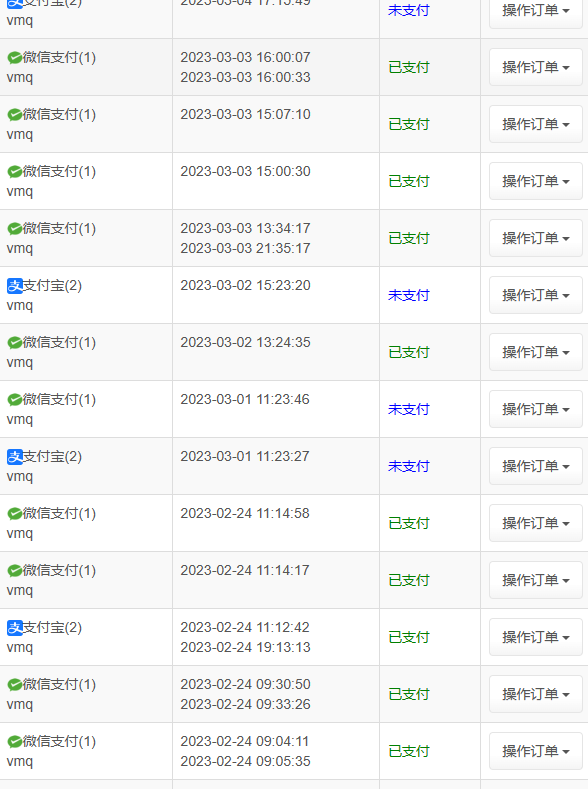Image resolution: width=588 pixels, height=789 pixels.
Task: Click Alipay icon in 2023-02-24 11:12:42 row
Action: click(x=15, y=628)
